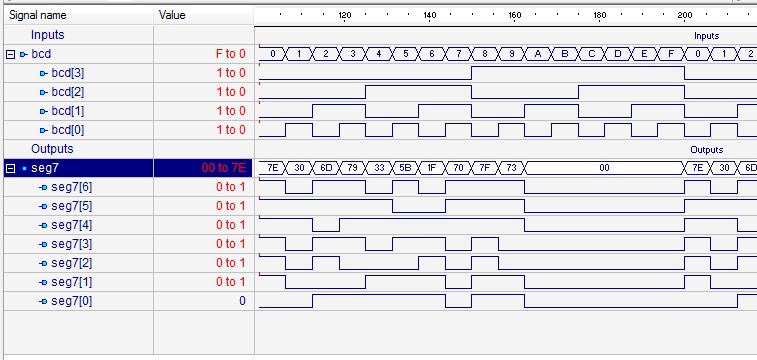The width and height of the screenshot is (757, 360).
Task: Select the bcd[1] signal name
Action: click(68, 111)
